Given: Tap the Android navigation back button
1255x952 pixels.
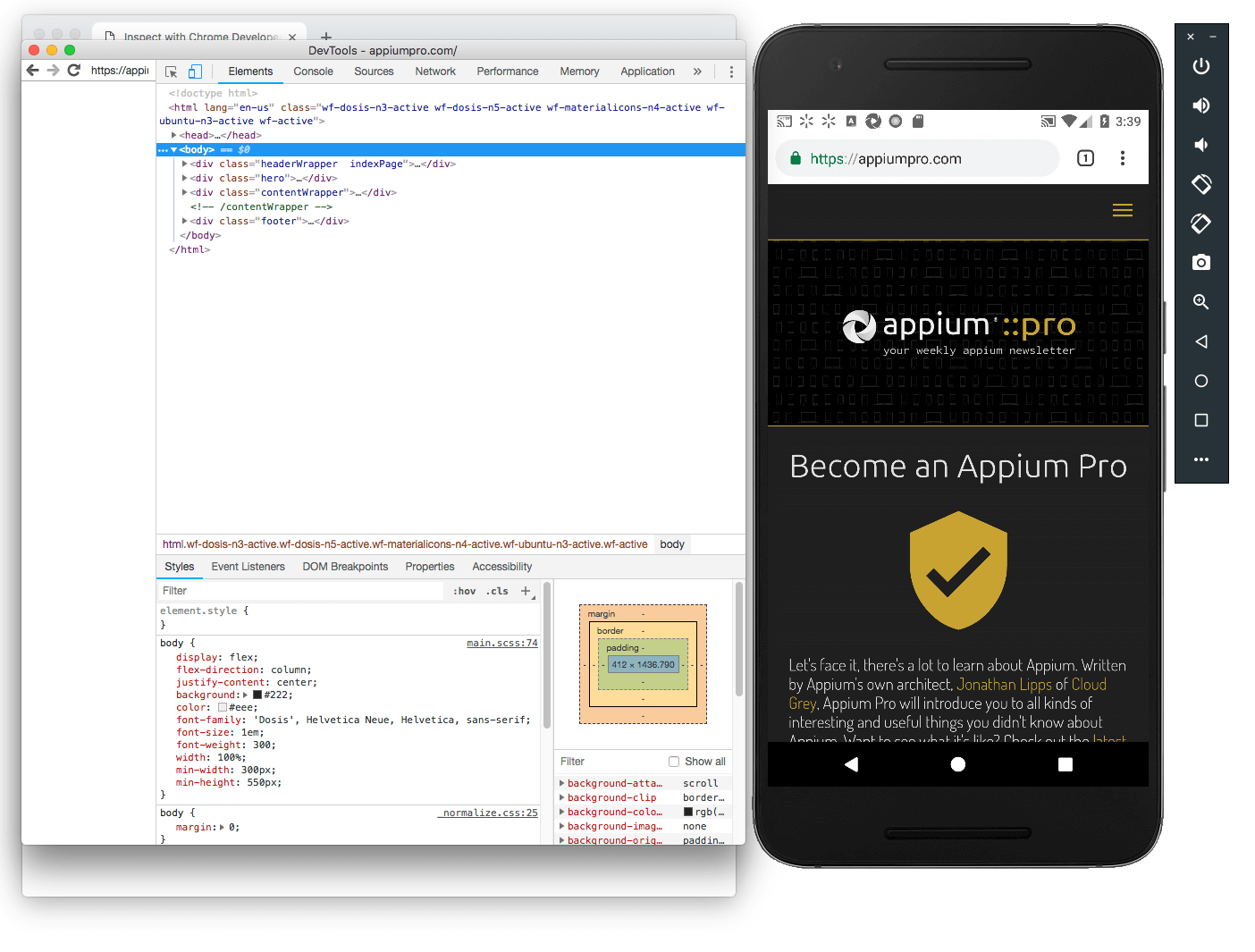Looking at the screenshot, I should 851,764.
